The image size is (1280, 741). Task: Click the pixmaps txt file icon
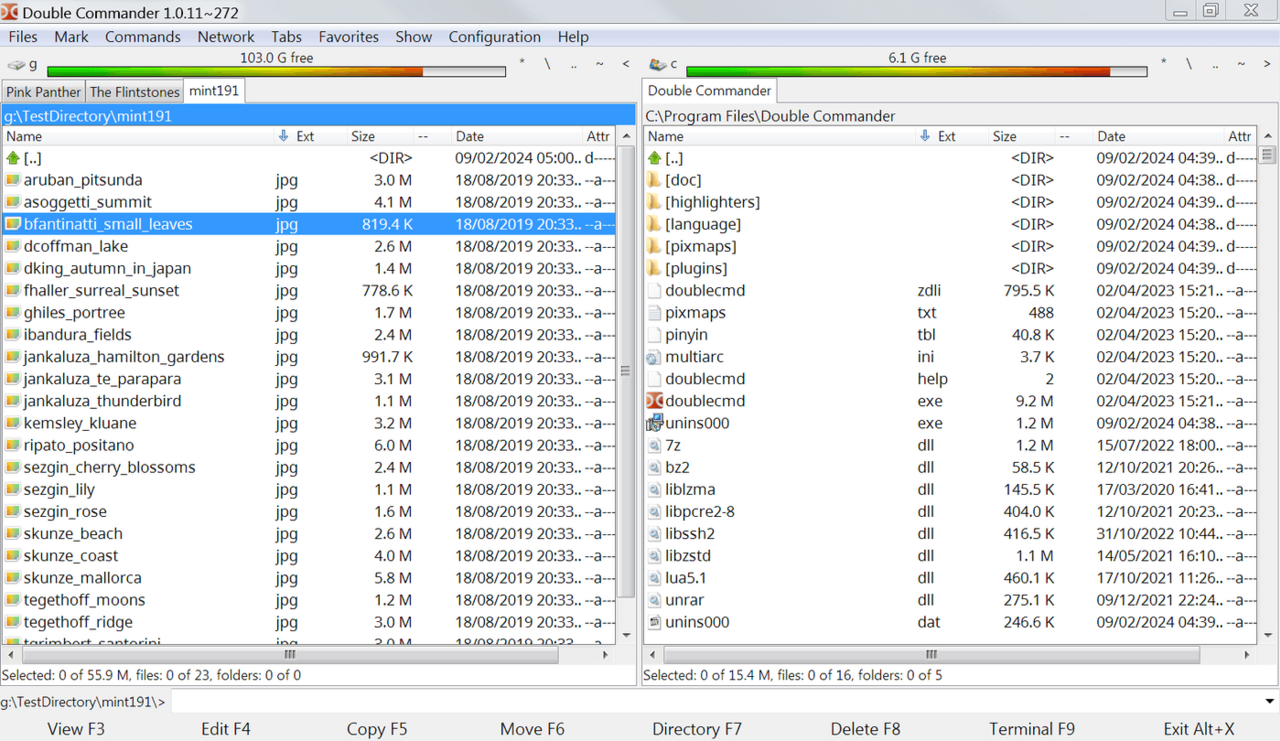click(654, 313)
